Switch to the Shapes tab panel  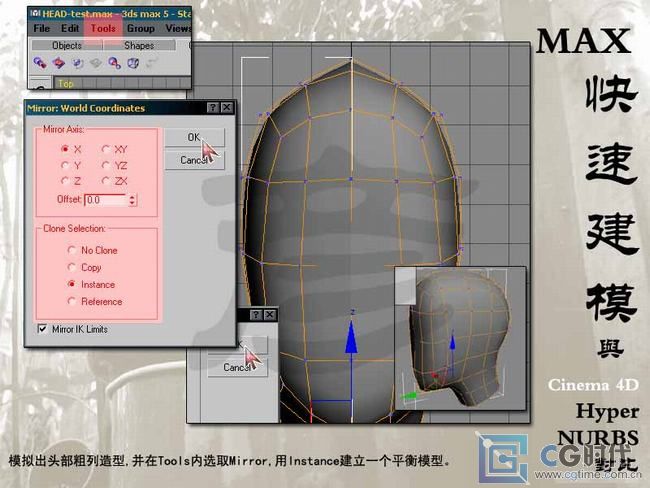click(139, 45)
